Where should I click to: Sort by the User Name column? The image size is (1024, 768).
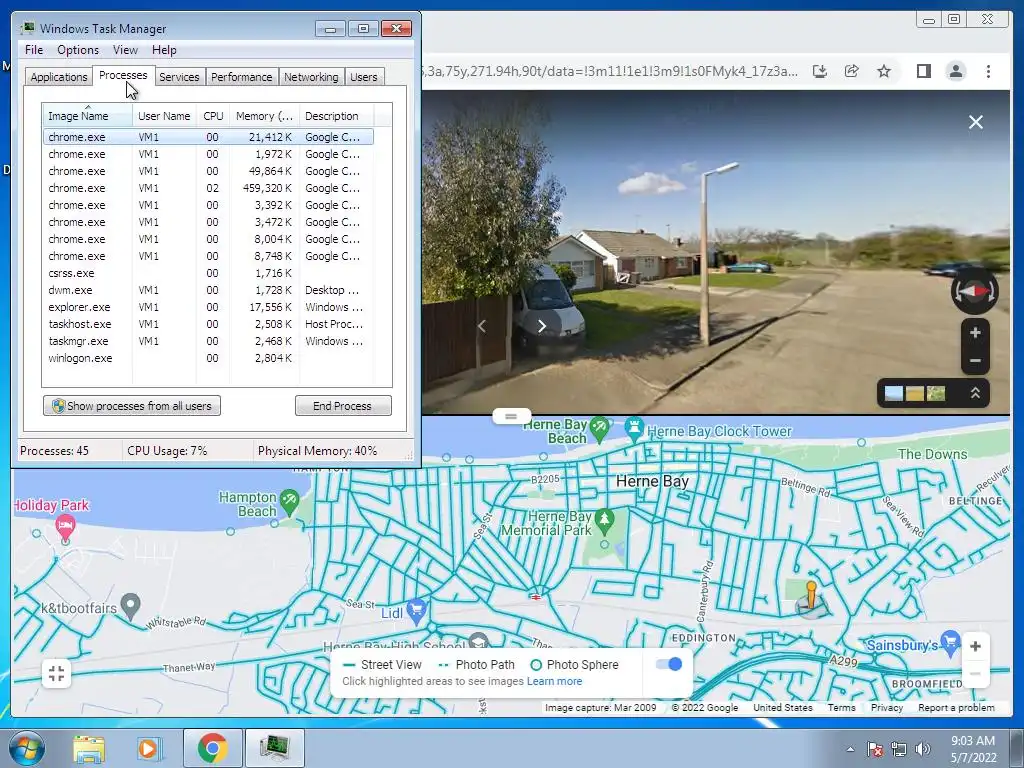point(165,116)
